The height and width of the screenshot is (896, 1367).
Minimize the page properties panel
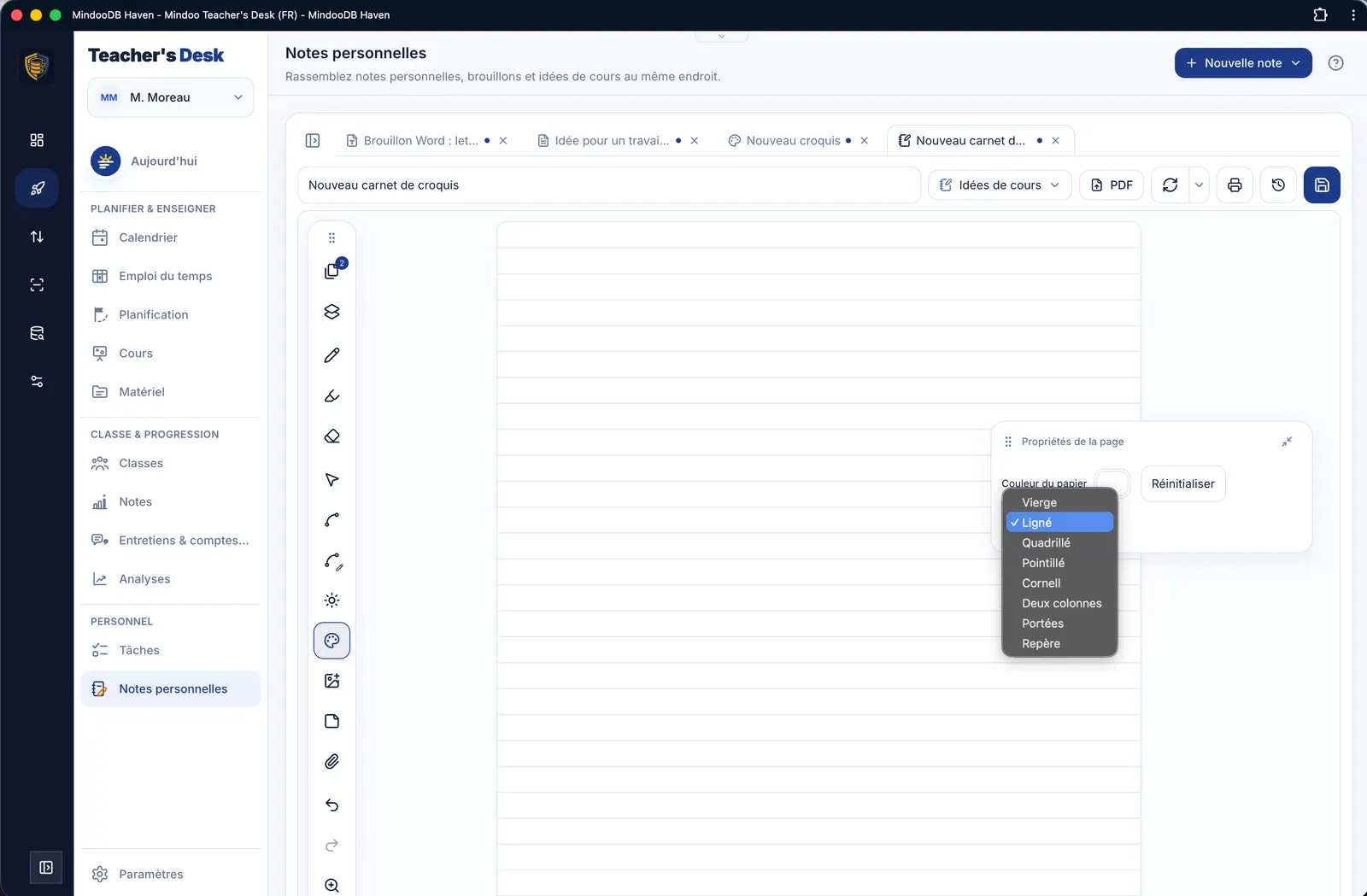coord(1287,442)
